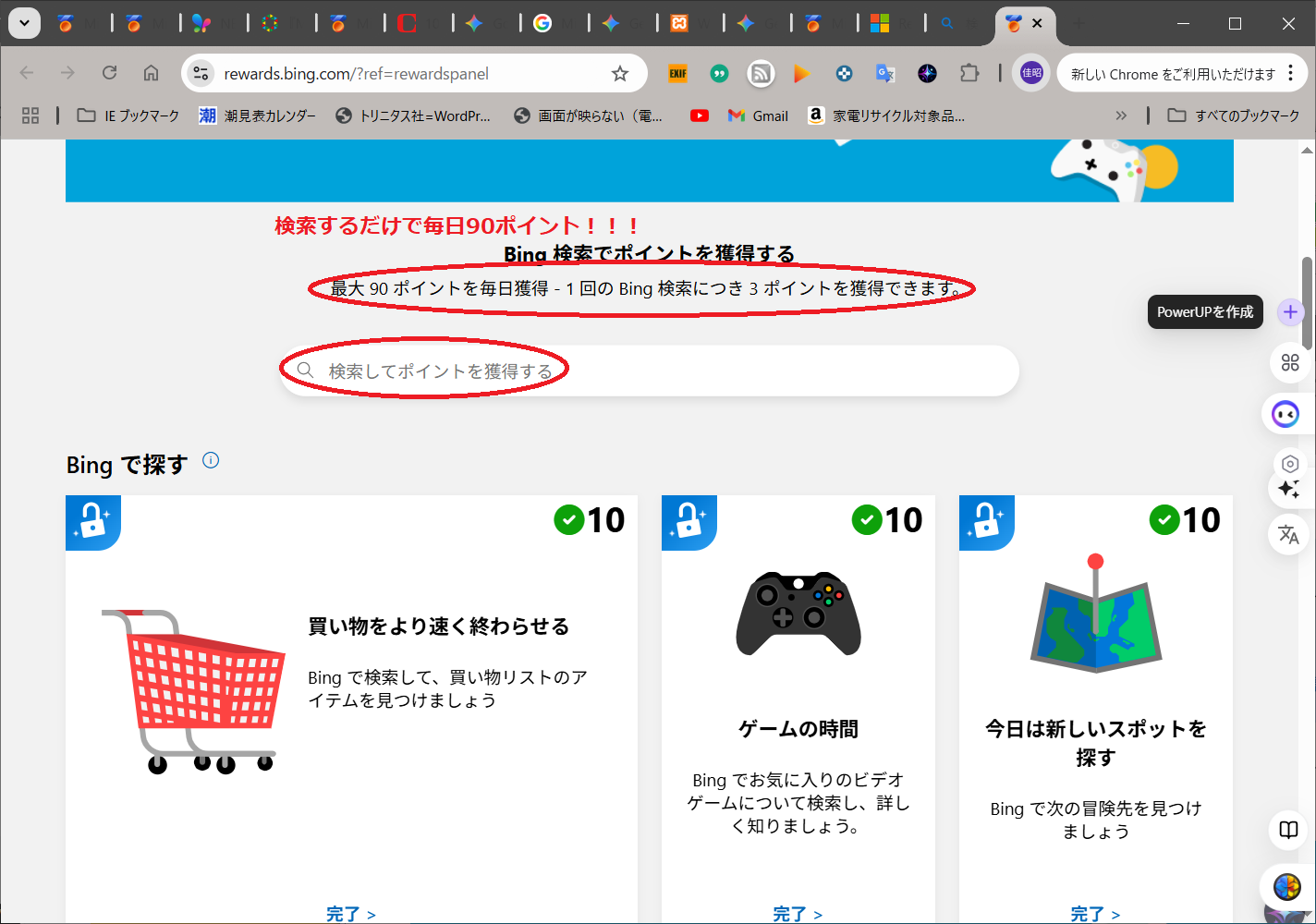
Task: Go back to the previous page
Action: [27, 73]
